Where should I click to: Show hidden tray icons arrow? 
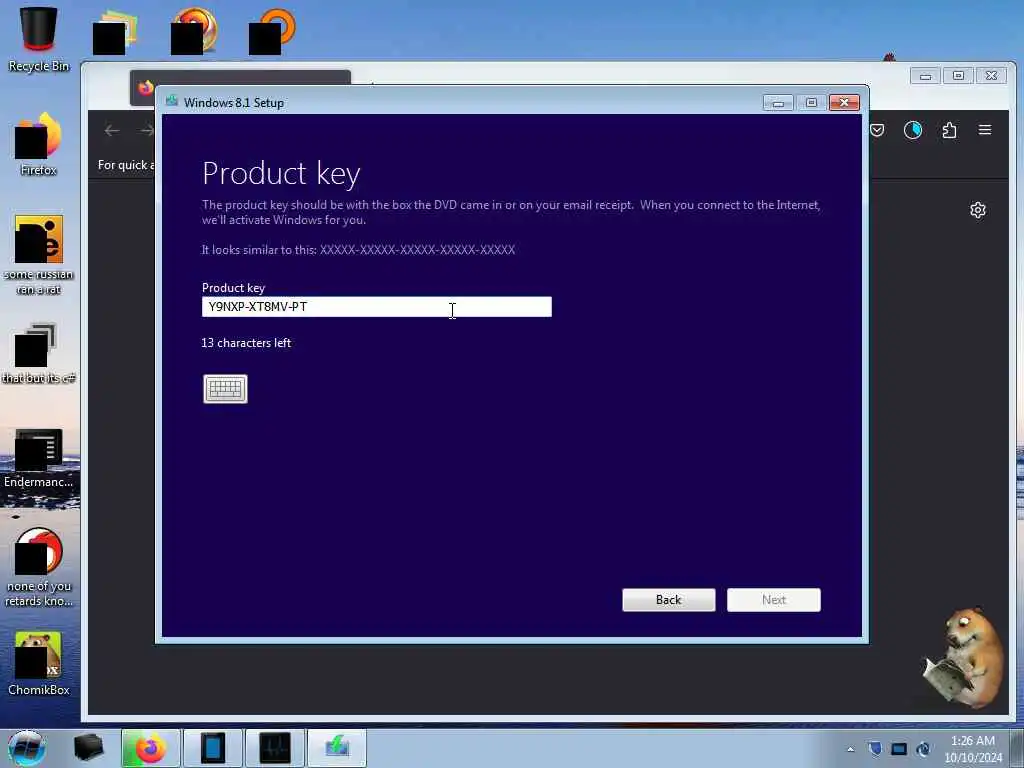click(850, 749)
